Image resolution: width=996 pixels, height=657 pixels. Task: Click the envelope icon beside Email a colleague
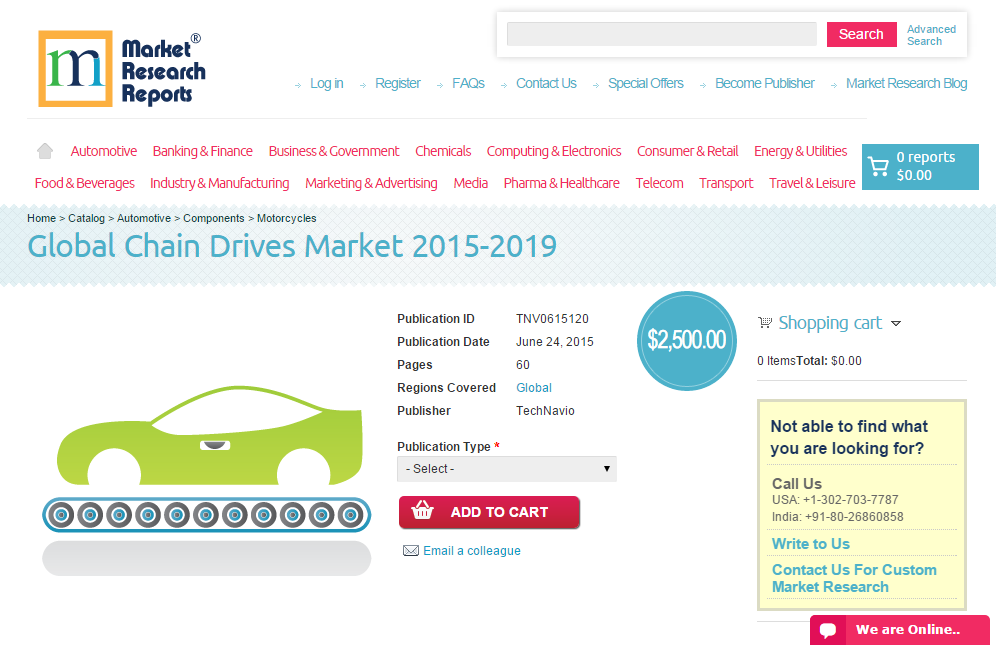click(411, 550)
